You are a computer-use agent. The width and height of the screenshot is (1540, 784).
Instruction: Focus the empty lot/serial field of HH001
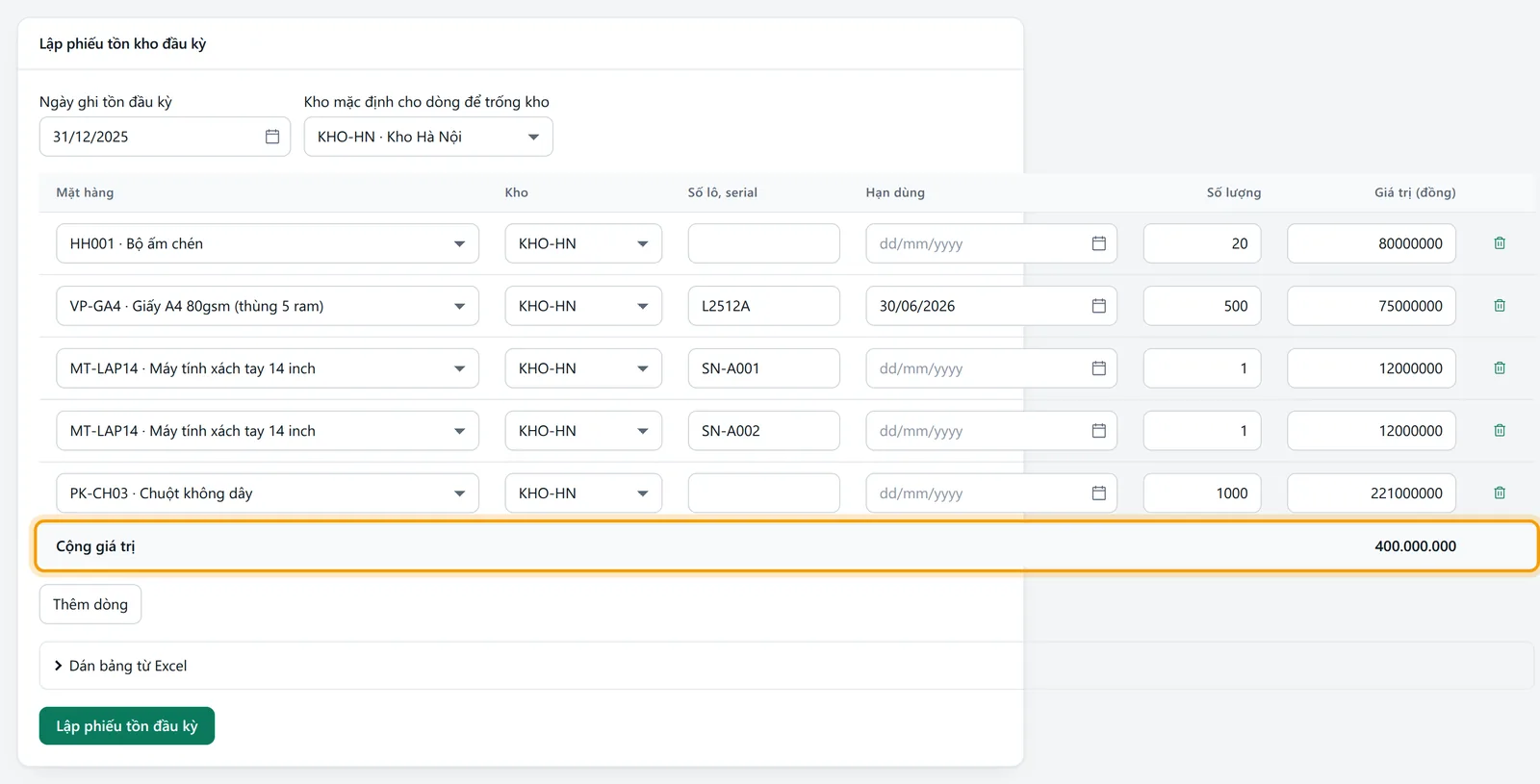click(x=764, y=243)
